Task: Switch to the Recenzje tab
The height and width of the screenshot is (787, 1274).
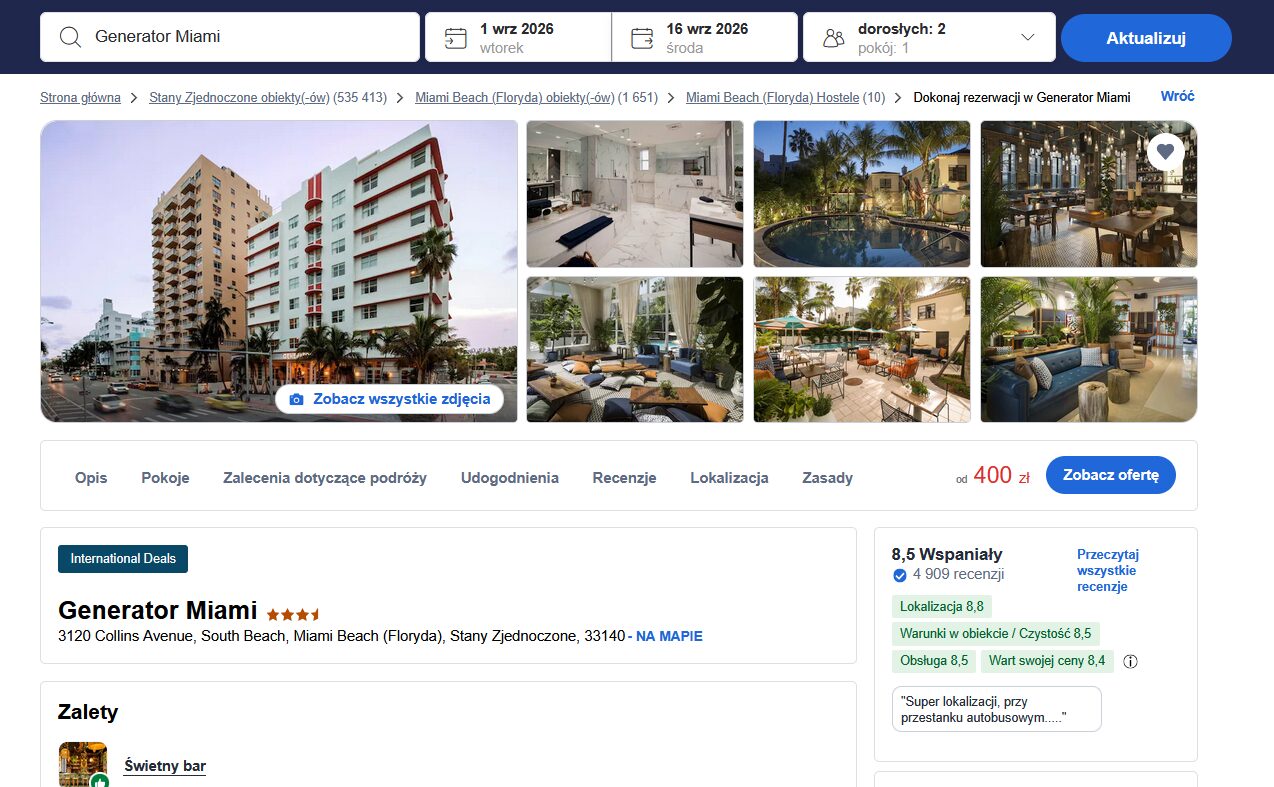Action: click(x=624, y=478)
